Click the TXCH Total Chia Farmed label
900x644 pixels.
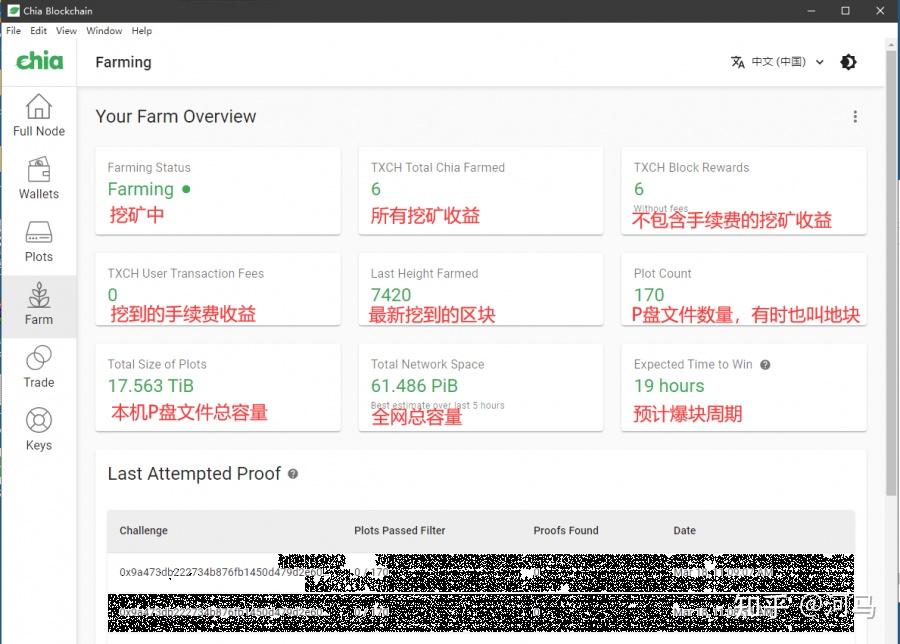[x=438, y=168]
